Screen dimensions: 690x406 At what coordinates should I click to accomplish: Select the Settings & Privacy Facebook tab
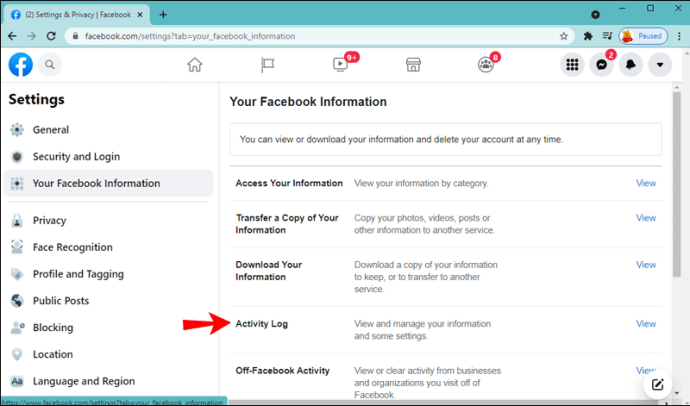[77, 15]
